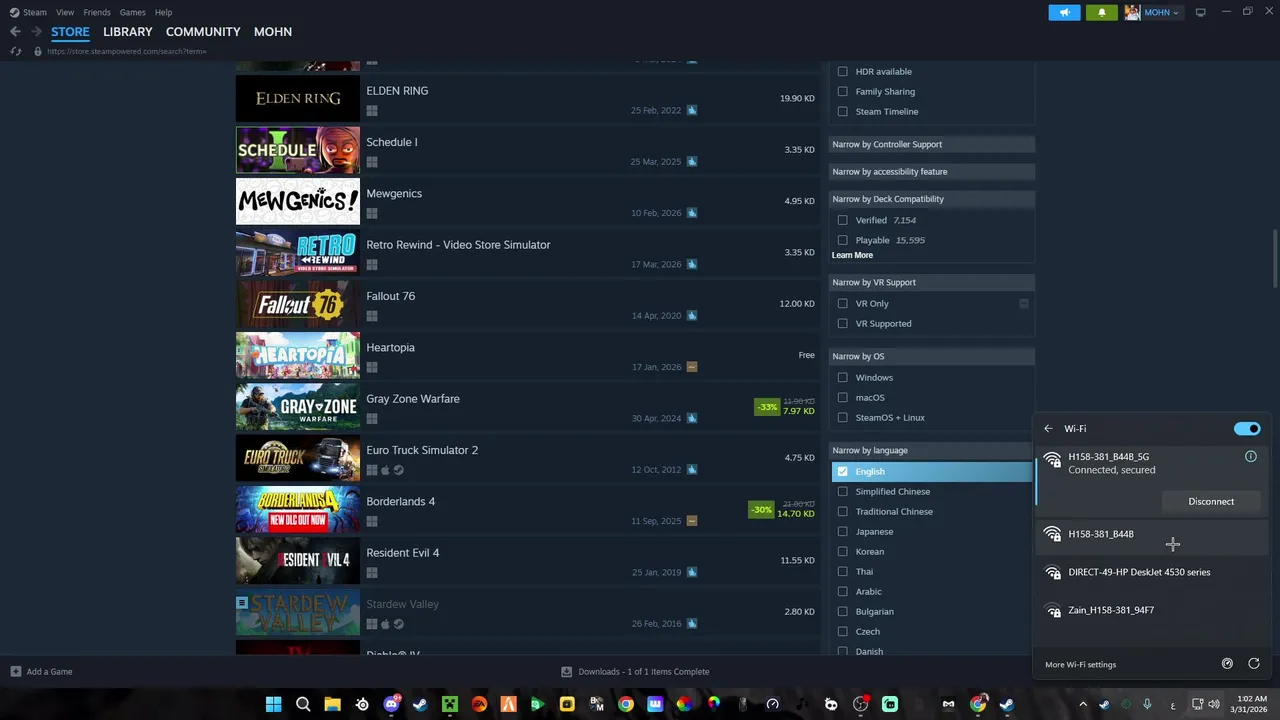Open More Wi-Fi settings
This screenshot has height=720, width=1280.
pyautogui.click(x=1080, y=664)
